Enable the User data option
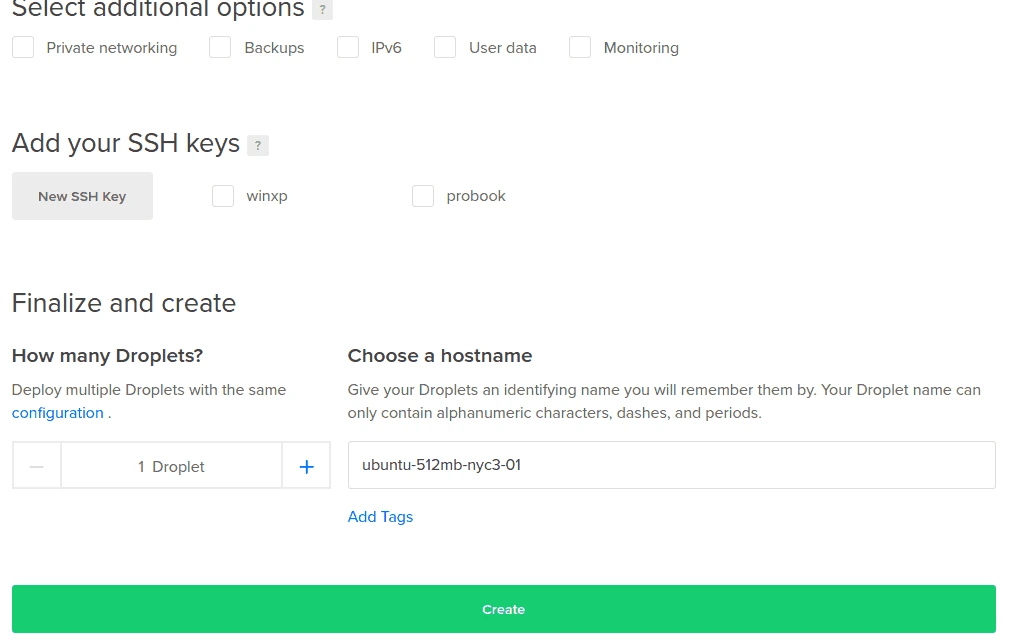The width and height of the screenshot is (1010, 643). click(x=445, y=47)
